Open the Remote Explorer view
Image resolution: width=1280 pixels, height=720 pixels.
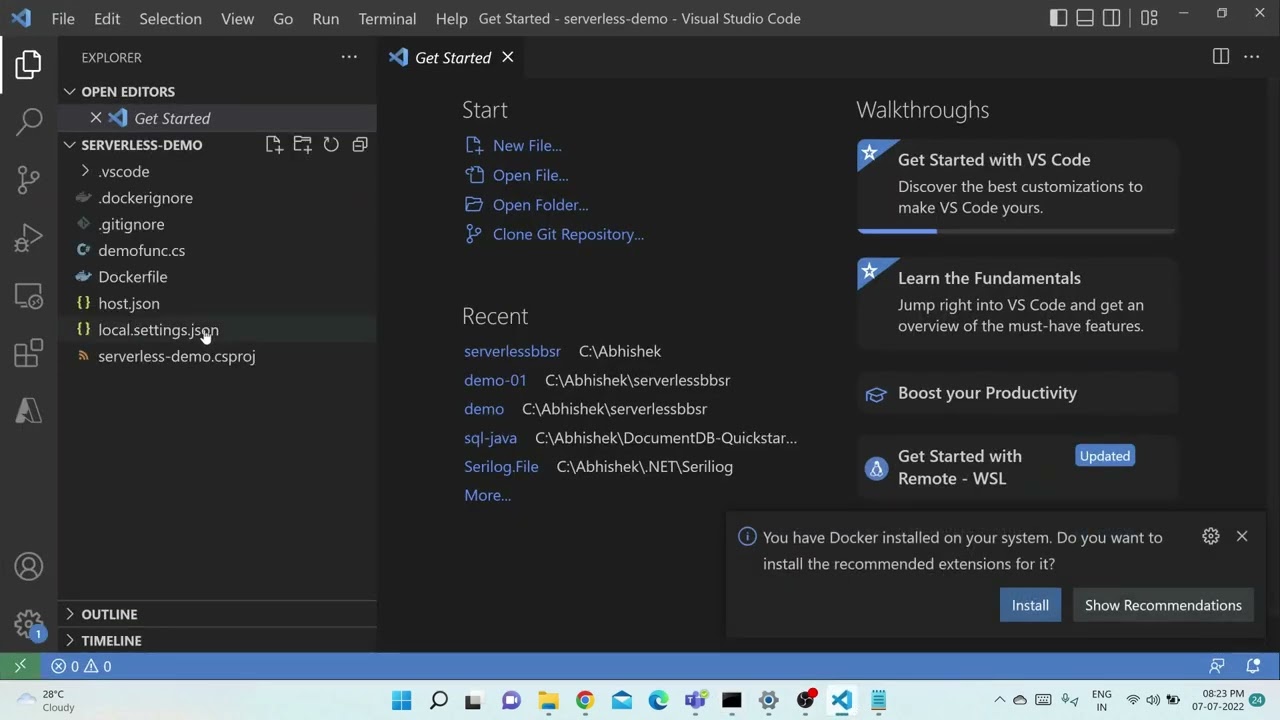click(29, 296)
